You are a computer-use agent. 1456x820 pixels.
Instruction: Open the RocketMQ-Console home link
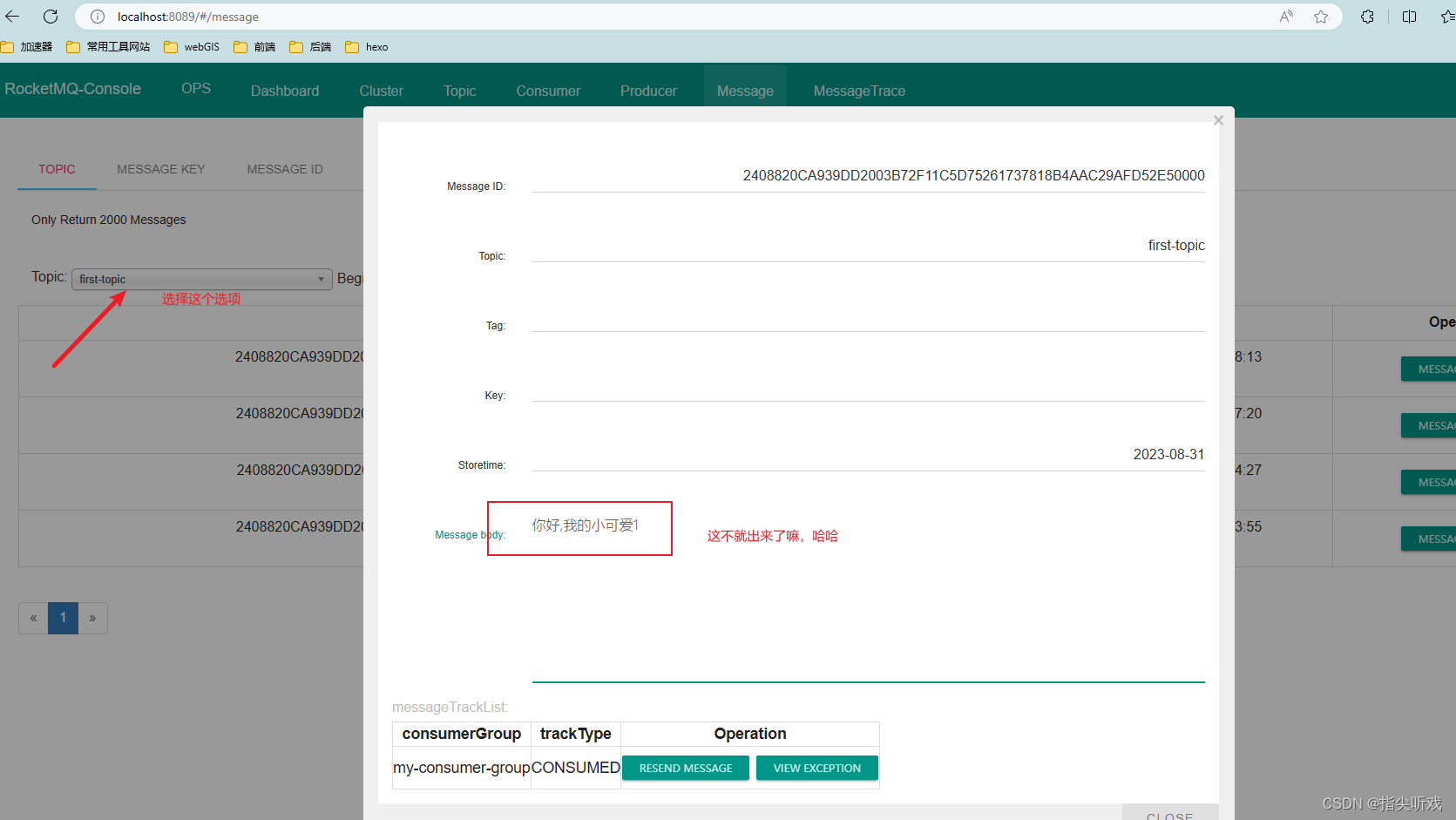point(72,89)
